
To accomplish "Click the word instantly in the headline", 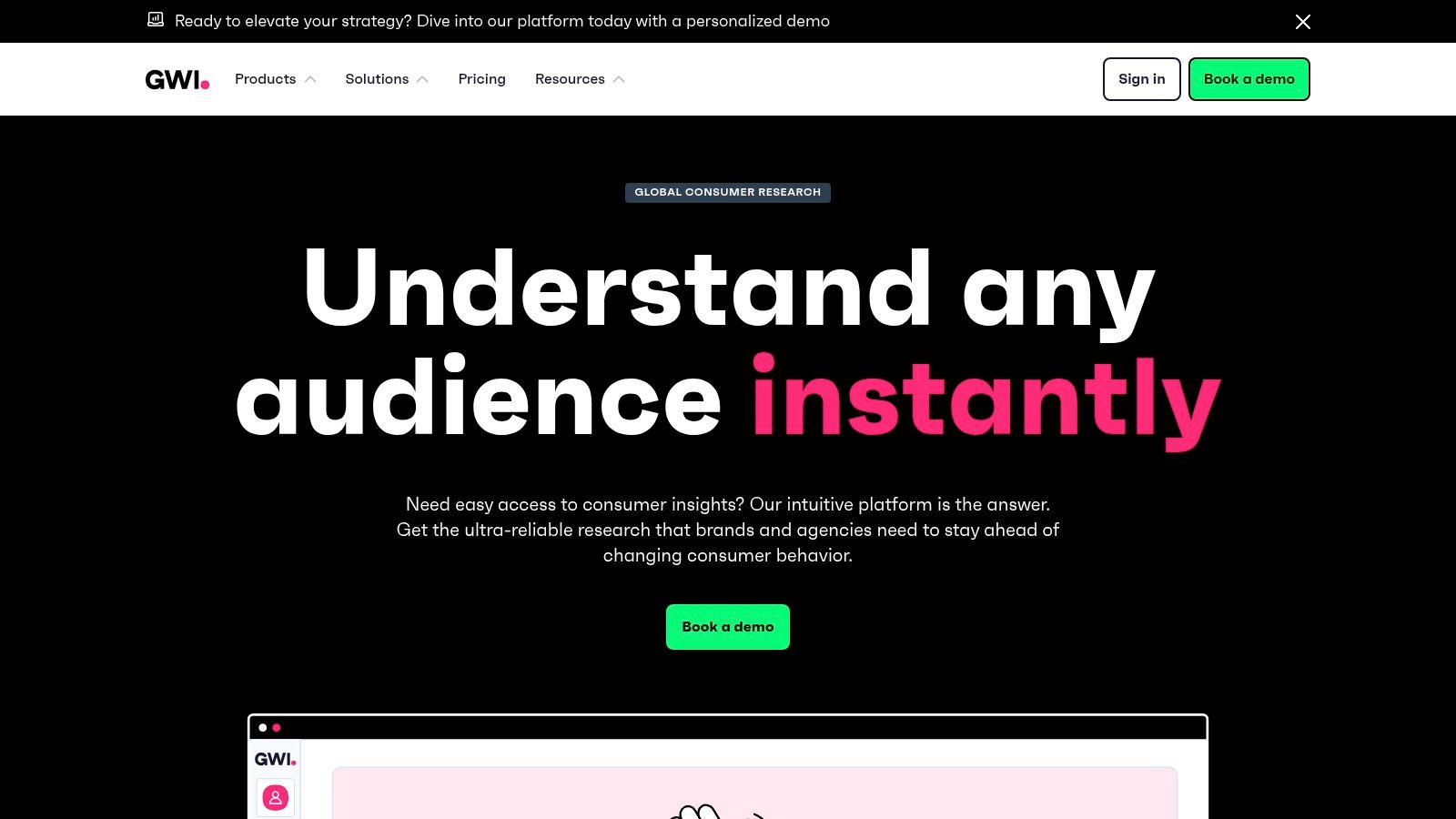I will [985, 396].
